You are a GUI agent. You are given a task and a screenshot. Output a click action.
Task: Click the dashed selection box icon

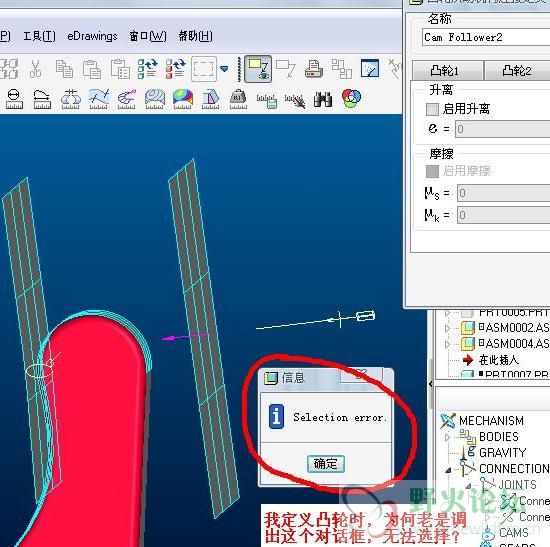[x=203, y=69]
